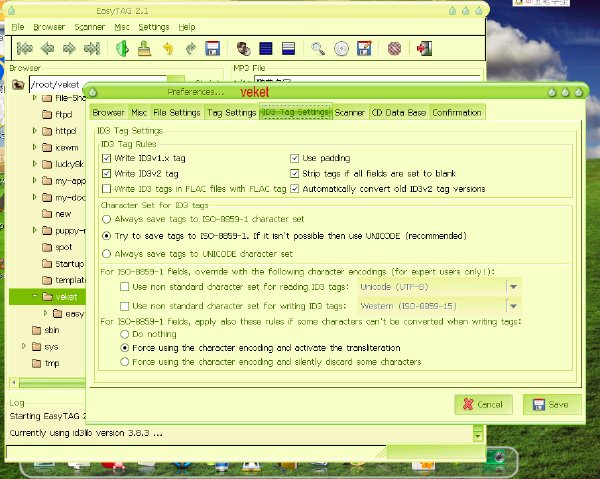Open the Confirmation tab
The height and width of the screenshot is (479, 600).
pos(457,112)
